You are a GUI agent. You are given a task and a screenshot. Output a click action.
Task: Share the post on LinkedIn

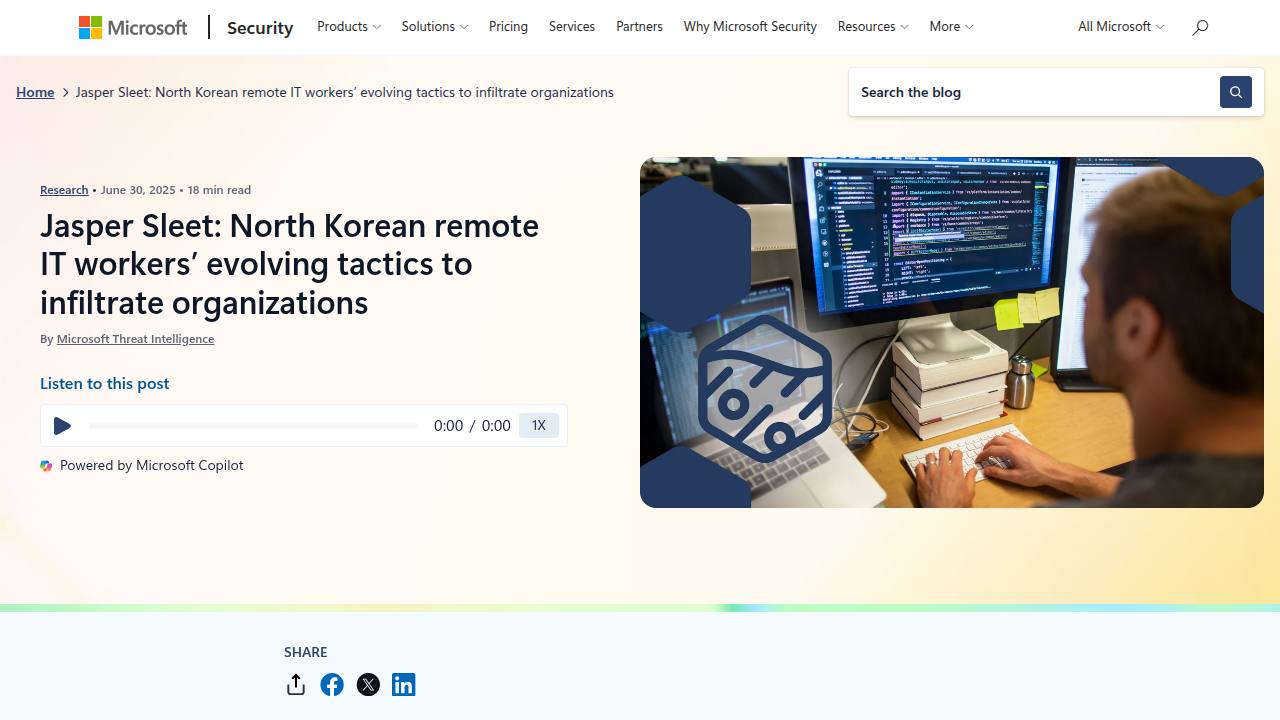coord(404,684)
